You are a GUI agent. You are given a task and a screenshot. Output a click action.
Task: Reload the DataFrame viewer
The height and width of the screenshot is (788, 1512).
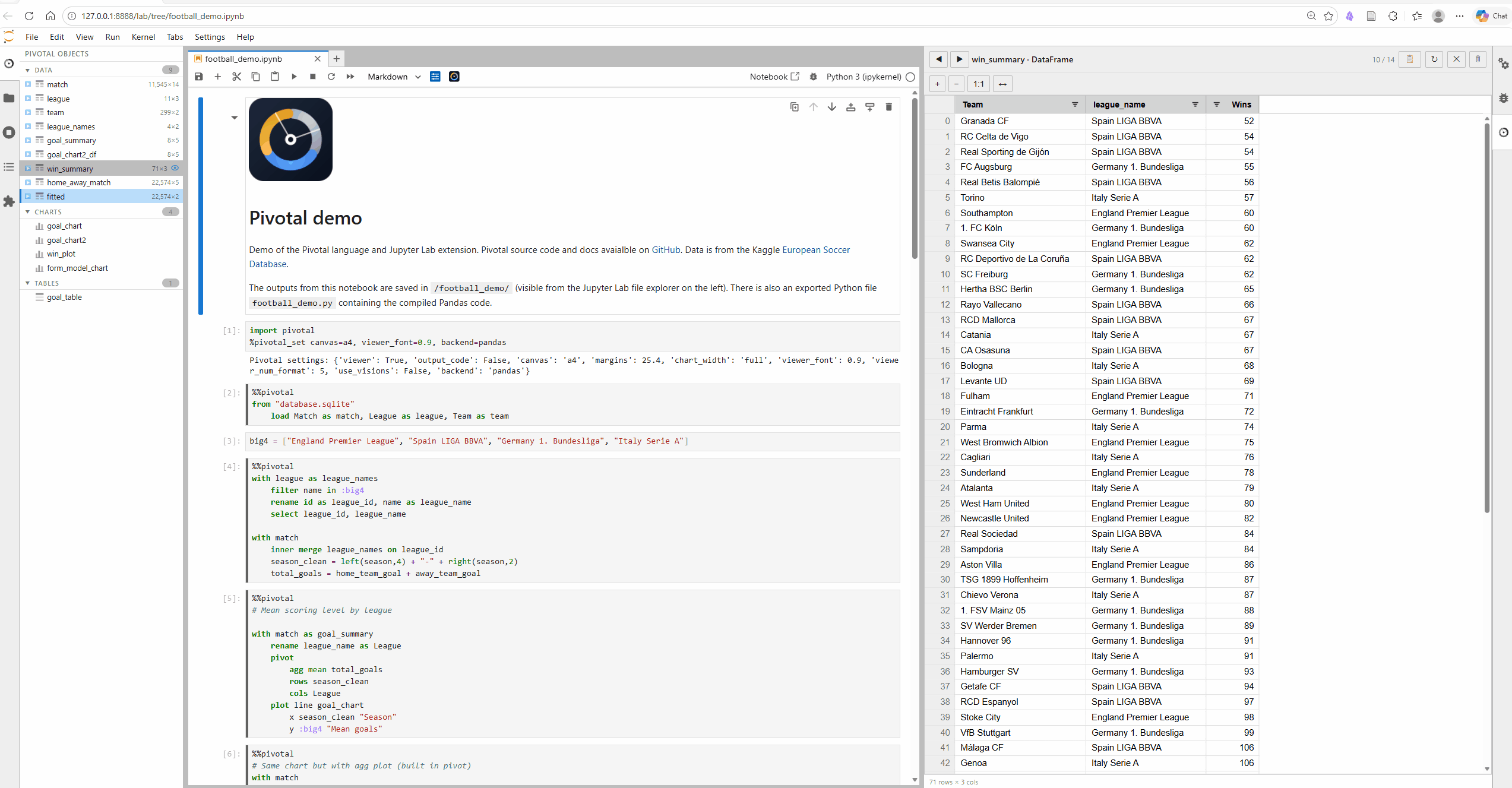point(1434,59)
